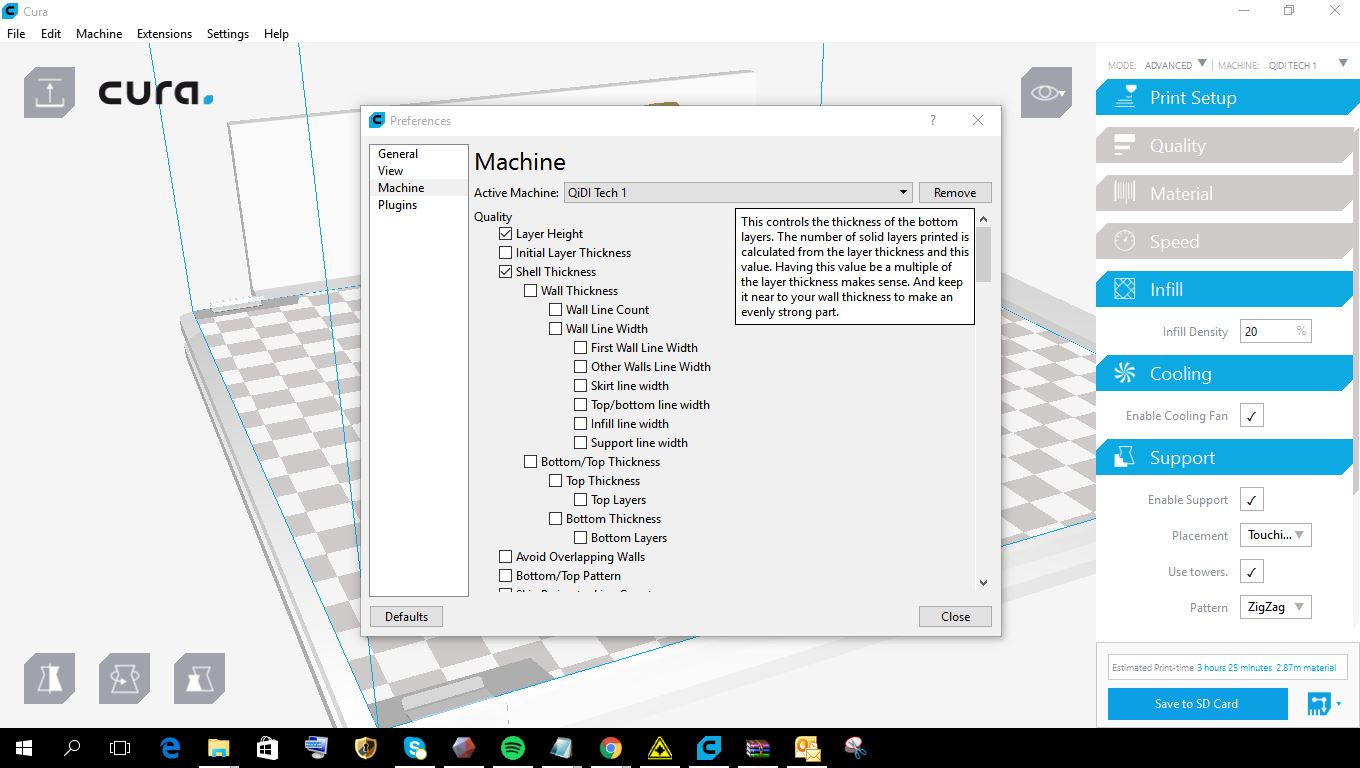1360x768 pixels.
Task: Open File Explorer from the taskbar
Action: [x=219, y=747]
